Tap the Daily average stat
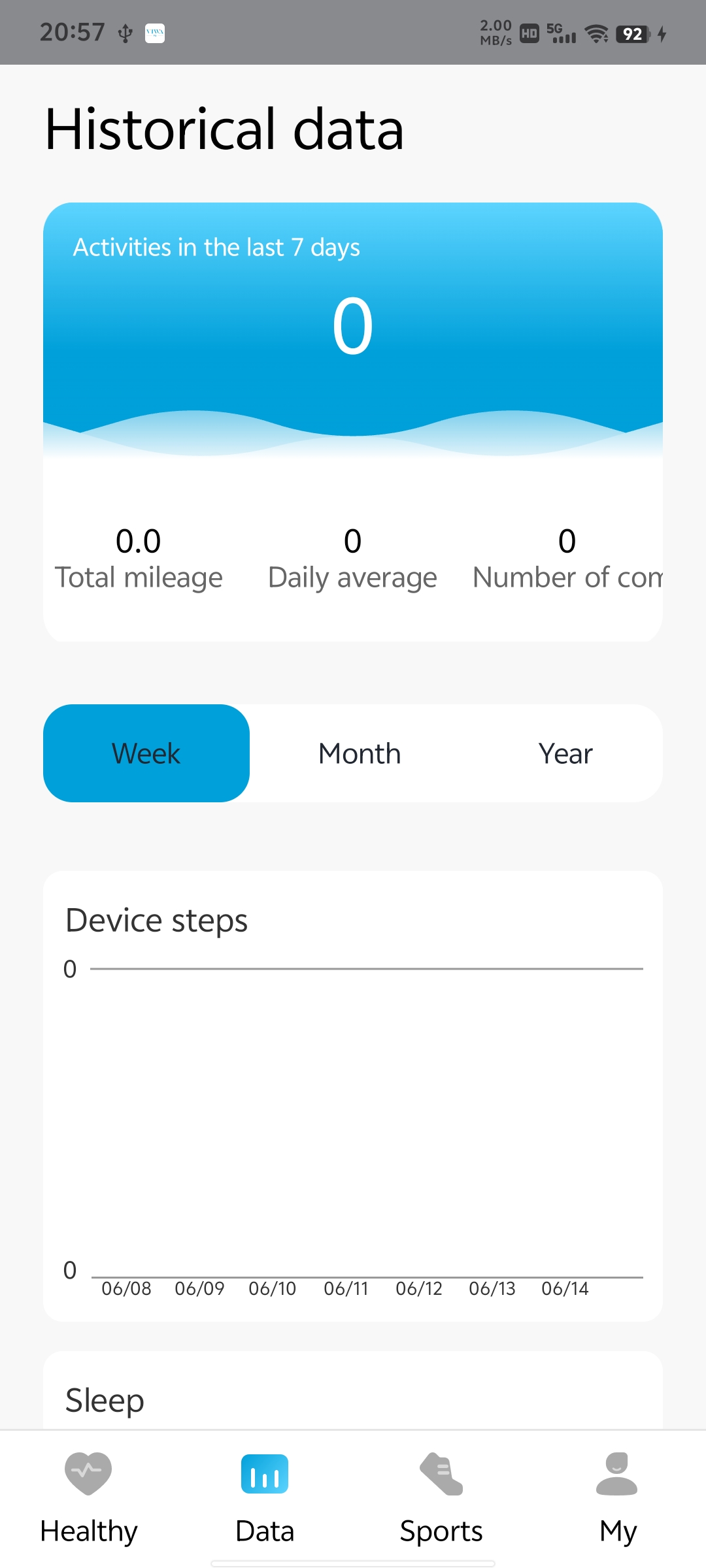706x1568 pixels. tap(352, 559)
